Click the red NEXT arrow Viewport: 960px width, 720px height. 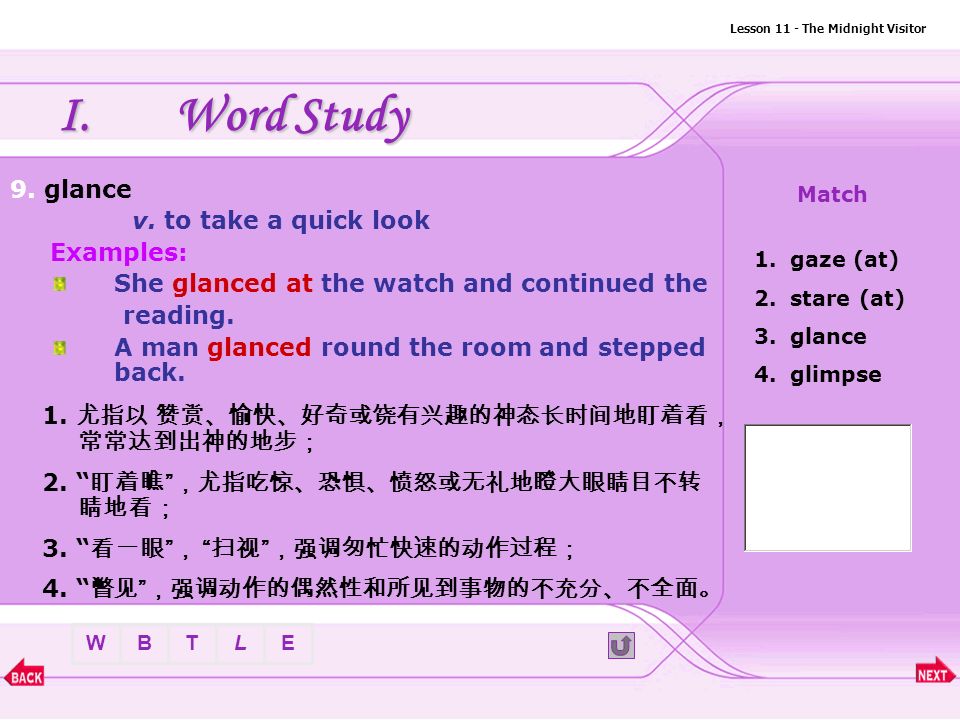tap(935, 672)
